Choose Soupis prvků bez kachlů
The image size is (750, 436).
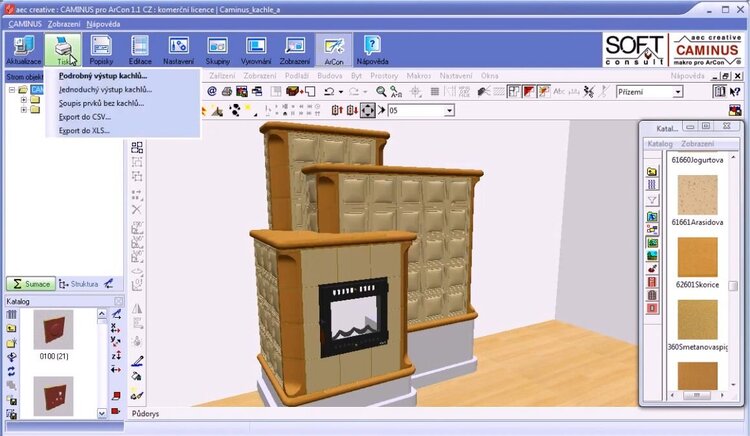tap(101, 103)
